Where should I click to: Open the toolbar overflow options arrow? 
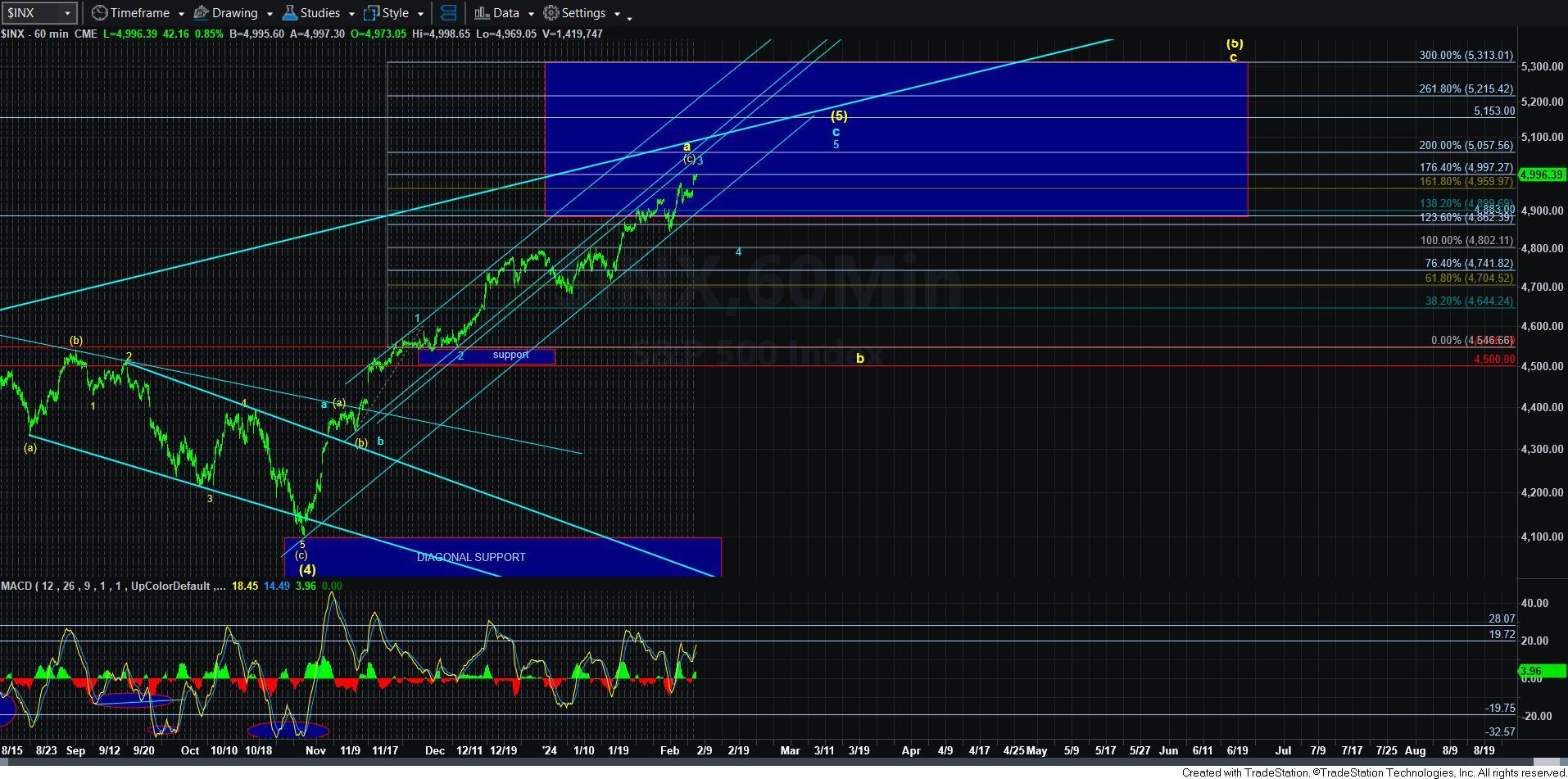point(629,17)
